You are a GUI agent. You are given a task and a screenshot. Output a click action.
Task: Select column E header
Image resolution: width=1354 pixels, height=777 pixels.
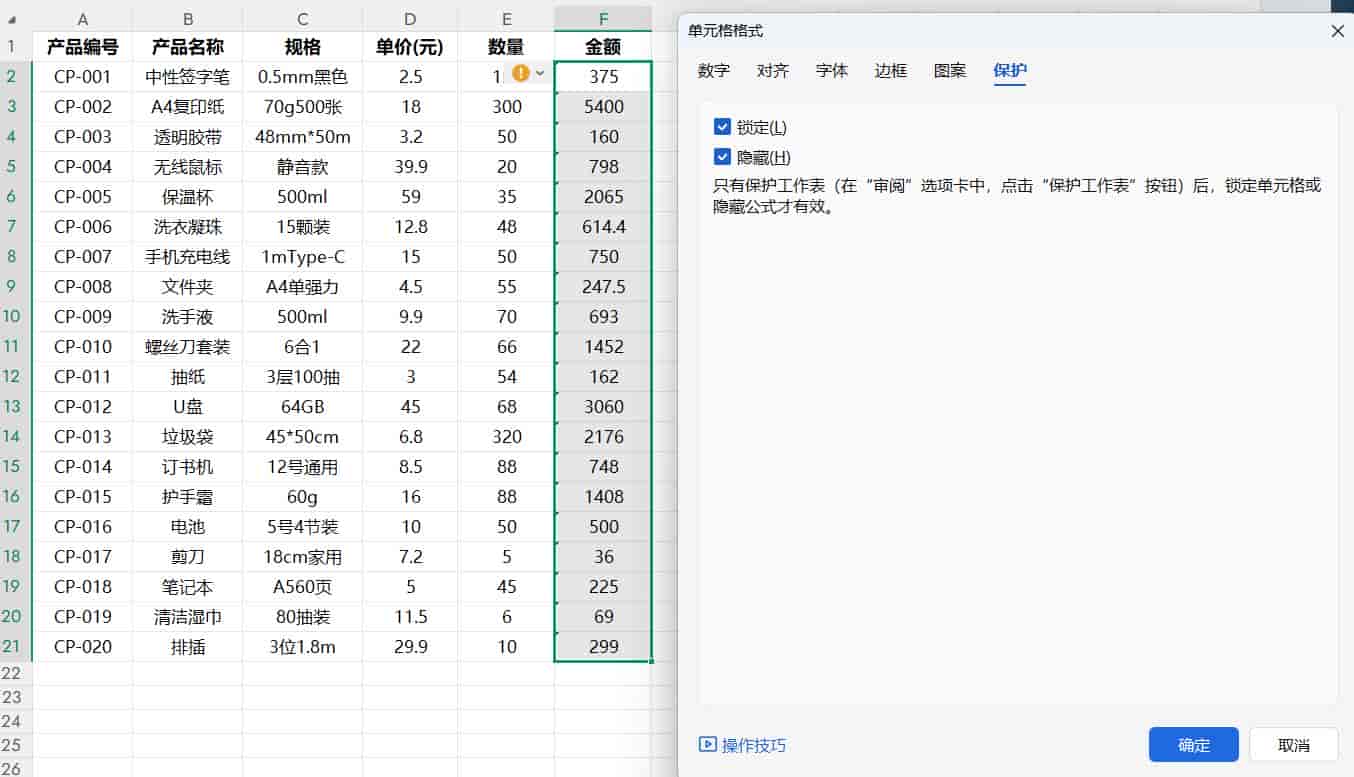[506, 19]
